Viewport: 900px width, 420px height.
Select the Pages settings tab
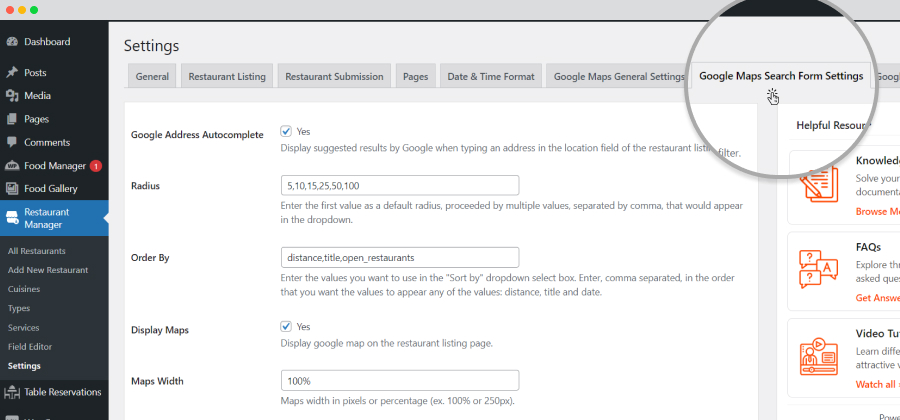click(x=416, y=76)
